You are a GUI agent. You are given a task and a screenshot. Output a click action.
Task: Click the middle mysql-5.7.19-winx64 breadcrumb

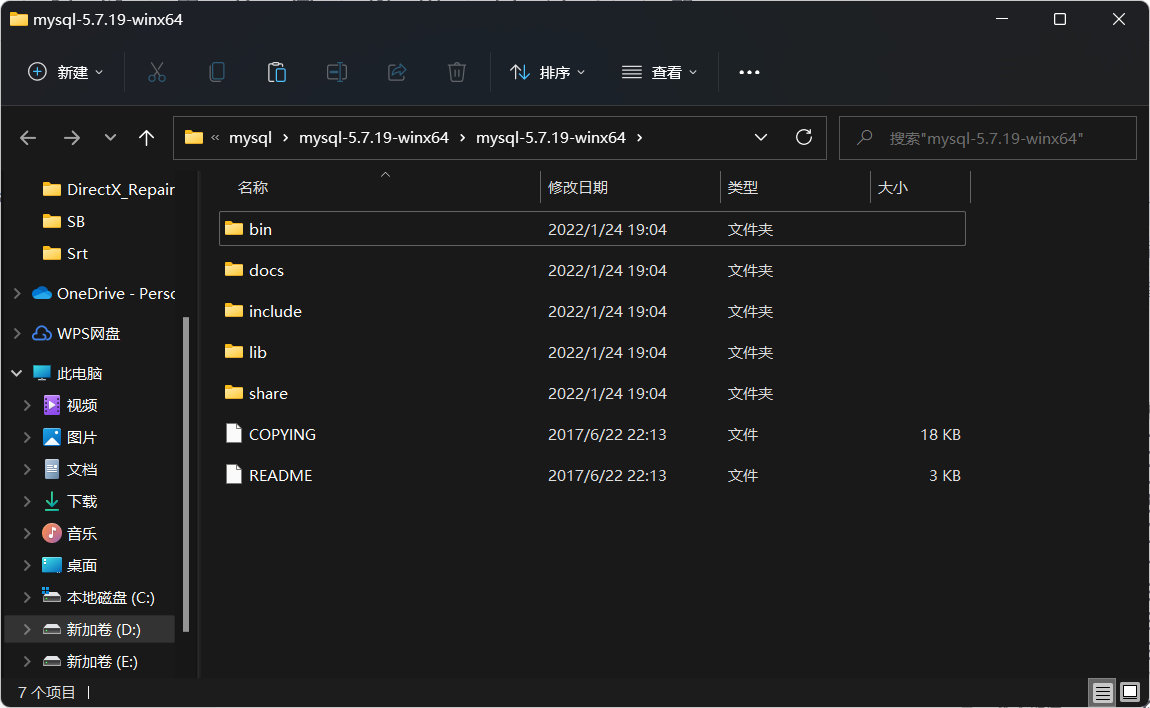tap(373, 138)
